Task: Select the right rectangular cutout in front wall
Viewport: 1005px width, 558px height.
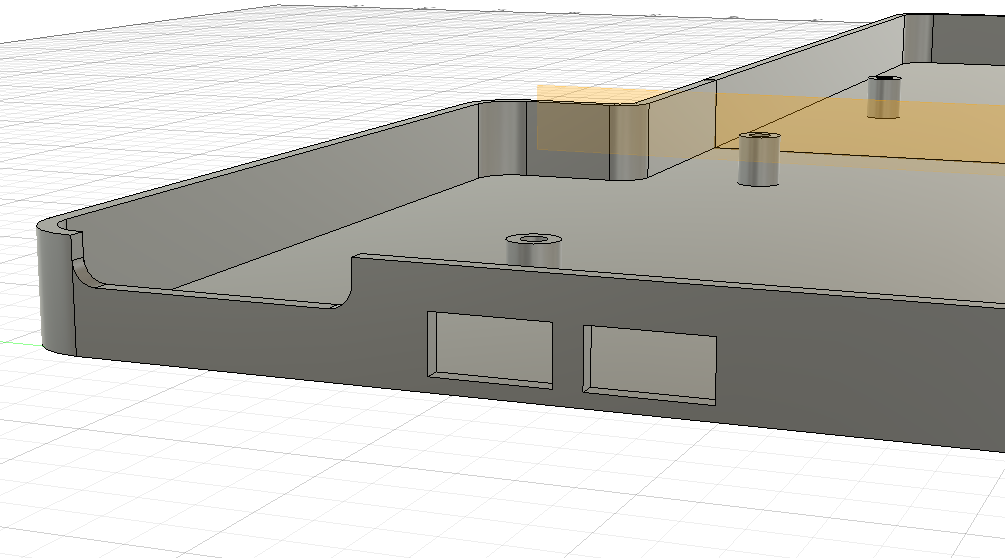Action: point(651,365)
